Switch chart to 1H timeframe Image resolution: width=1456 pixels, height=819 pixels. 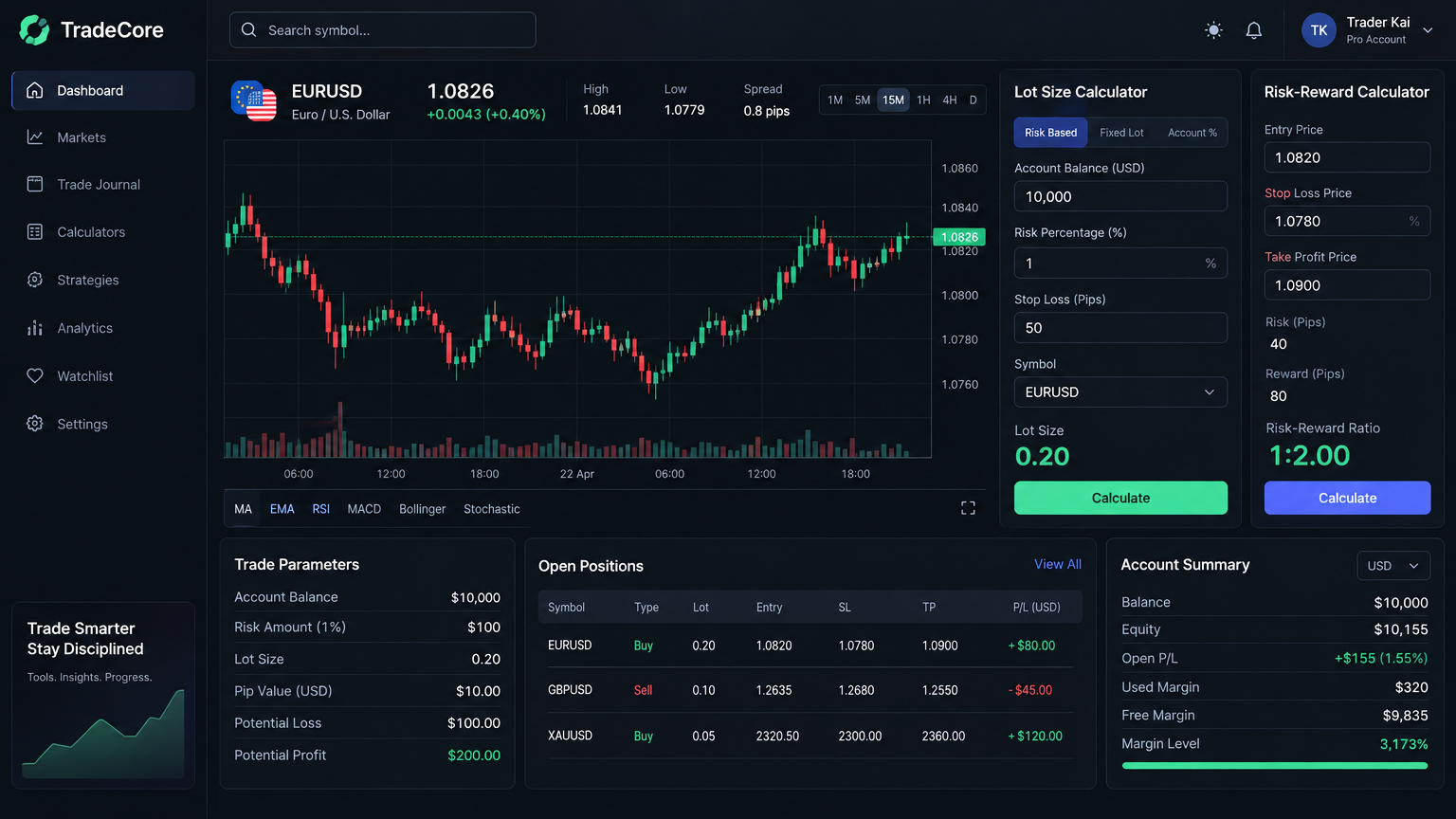point(923,100)
